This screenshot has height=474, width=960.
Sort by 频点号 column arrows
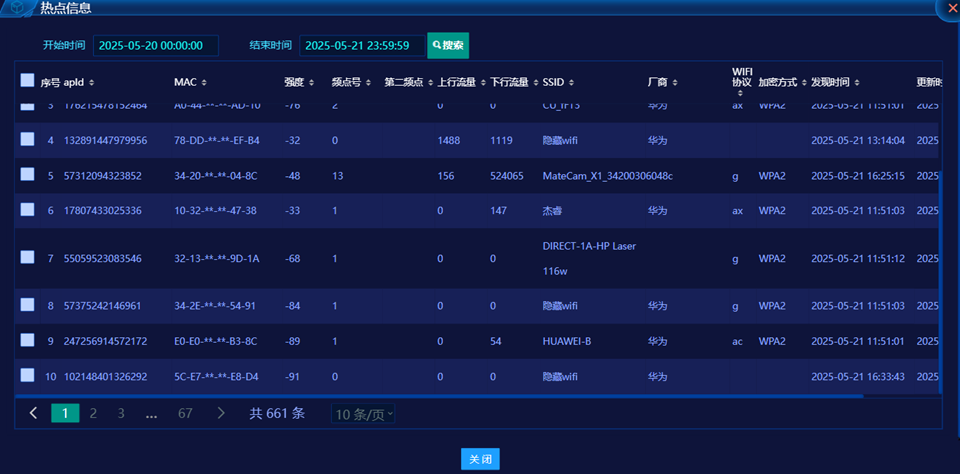click(x=369, y=83)
